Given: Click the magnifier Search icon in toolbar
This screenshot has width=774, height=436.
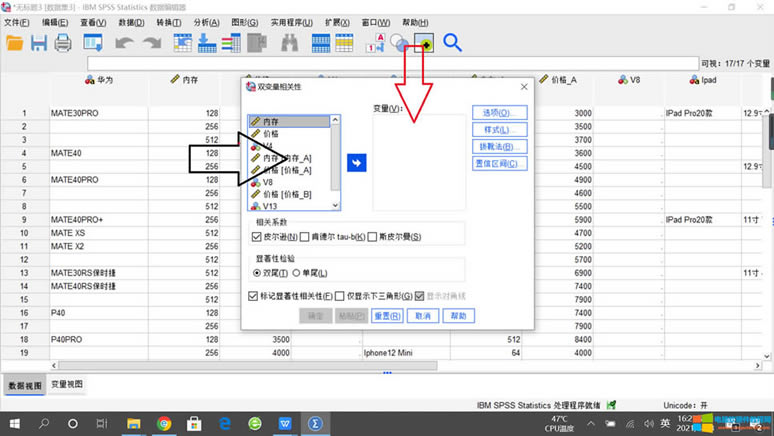Looking at the screenshot, I should click(453, 43).
